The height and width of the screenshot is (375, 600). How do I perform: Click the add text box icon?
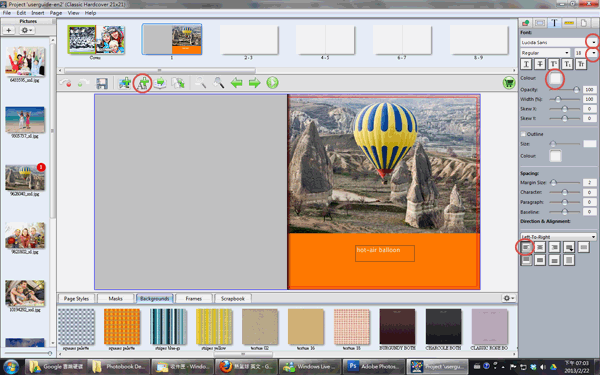point(142,83)
